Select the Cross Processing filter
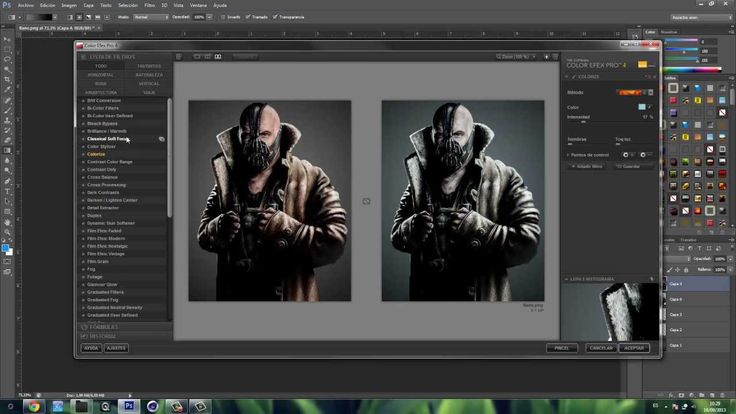Image resolution: width=736 pixels, height=414 pixels. [x=106, y=185]
